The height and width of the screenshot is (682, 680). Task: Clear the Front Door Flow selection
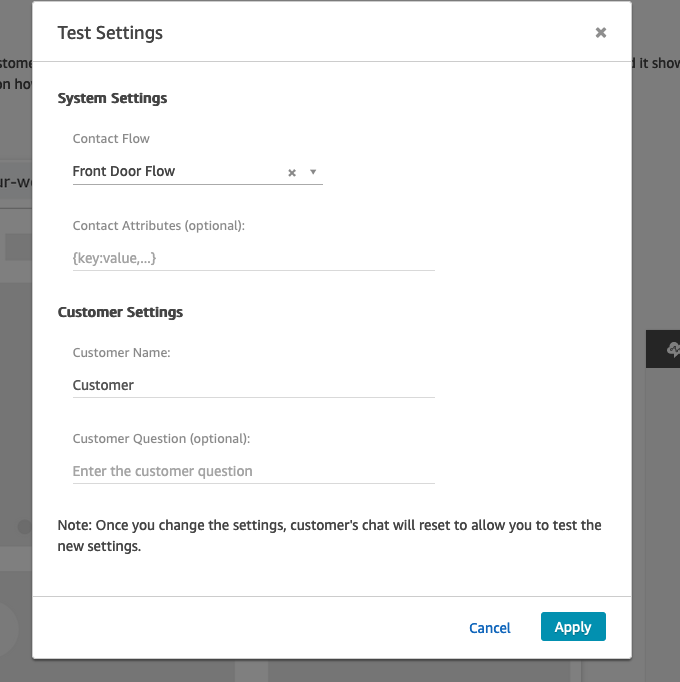[292, 172]
